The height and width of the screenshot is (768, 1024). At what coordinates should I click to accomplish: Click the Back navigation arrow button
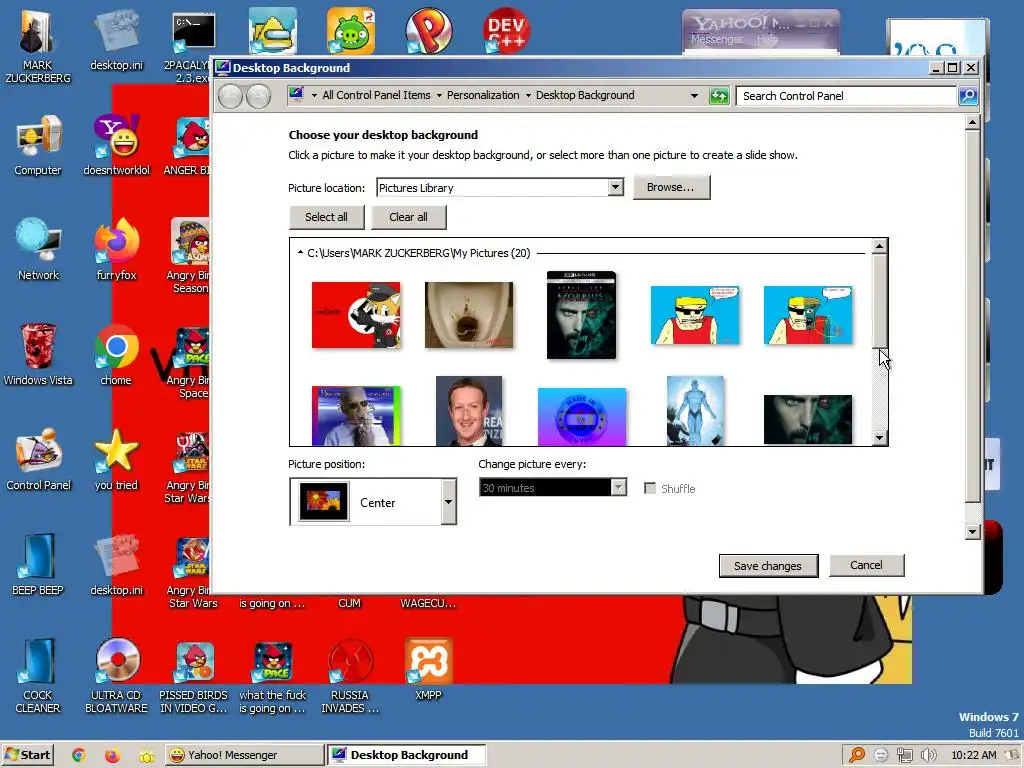point(231,97)
